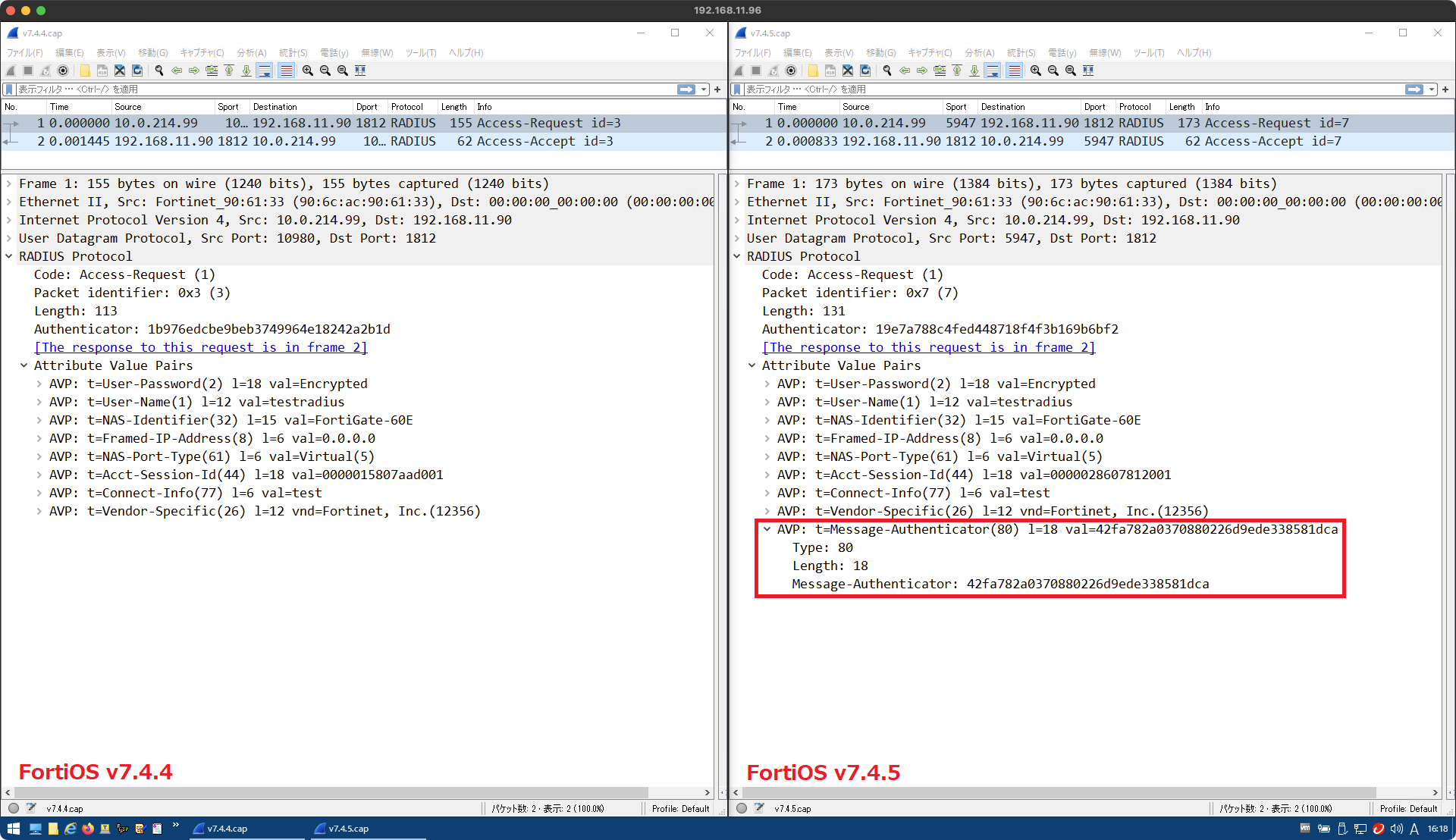Open Windows Start menu

[x=13, y=829]
